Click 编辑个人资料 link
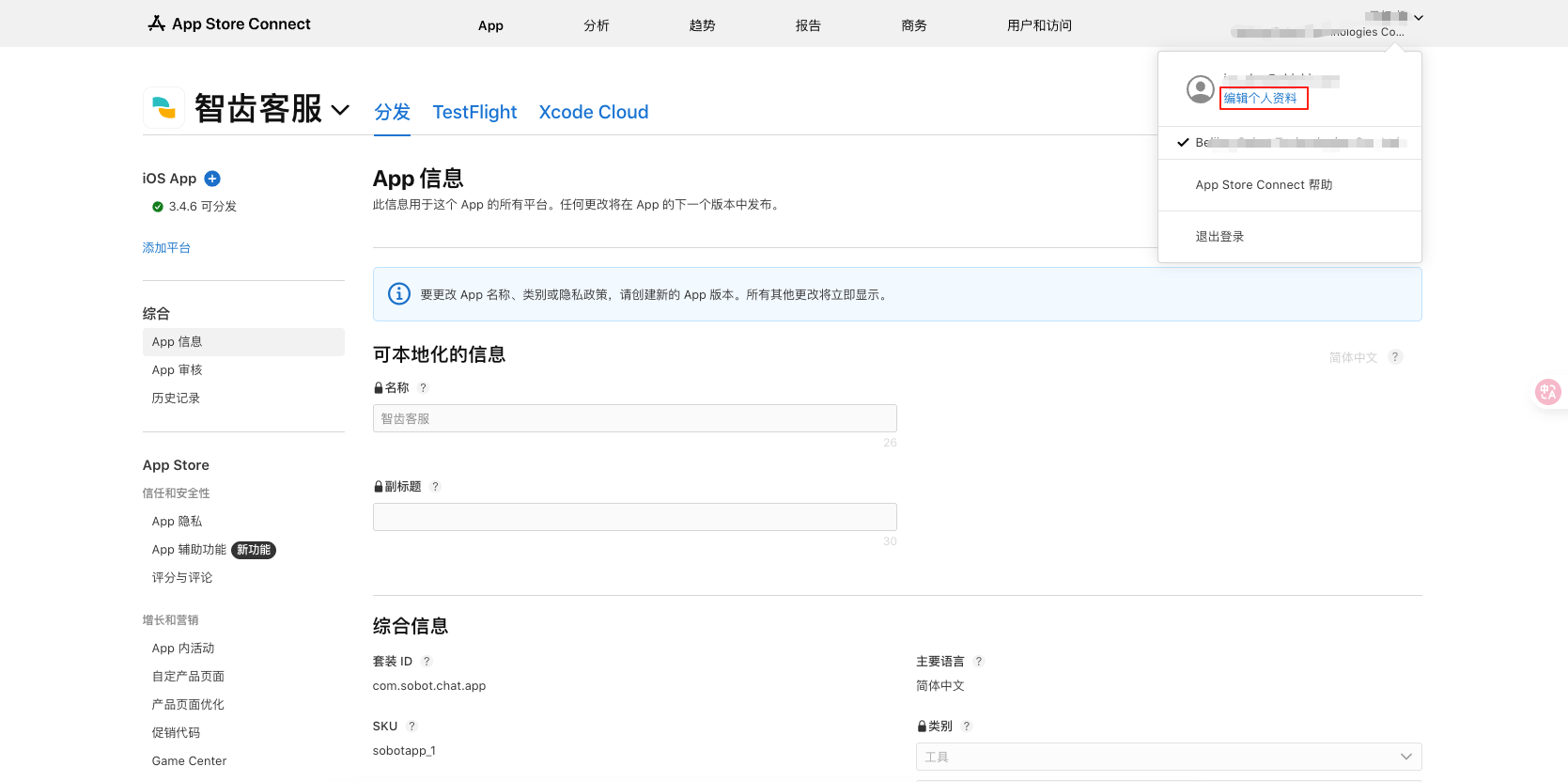Viewport: 1568px width, 782px height. (1260, 98)
